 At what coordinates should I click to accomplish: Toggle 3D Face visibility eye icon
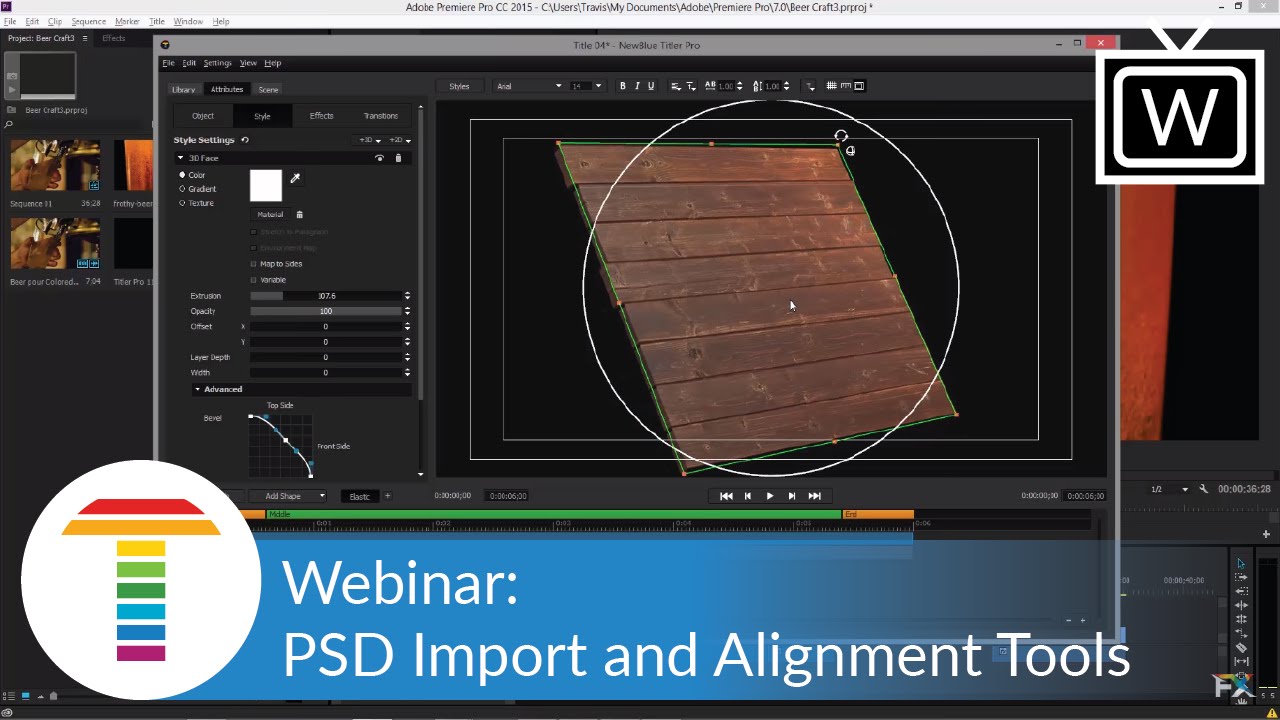[379, 158]
